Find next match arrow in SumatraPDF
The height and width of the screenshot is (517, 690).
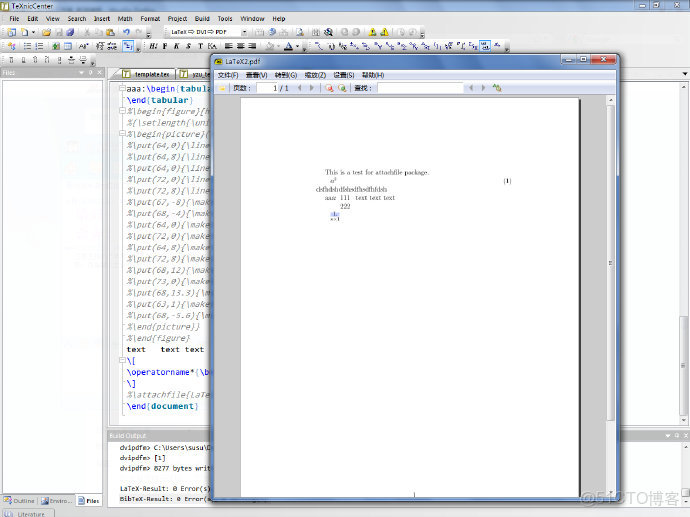coord(483,88)
